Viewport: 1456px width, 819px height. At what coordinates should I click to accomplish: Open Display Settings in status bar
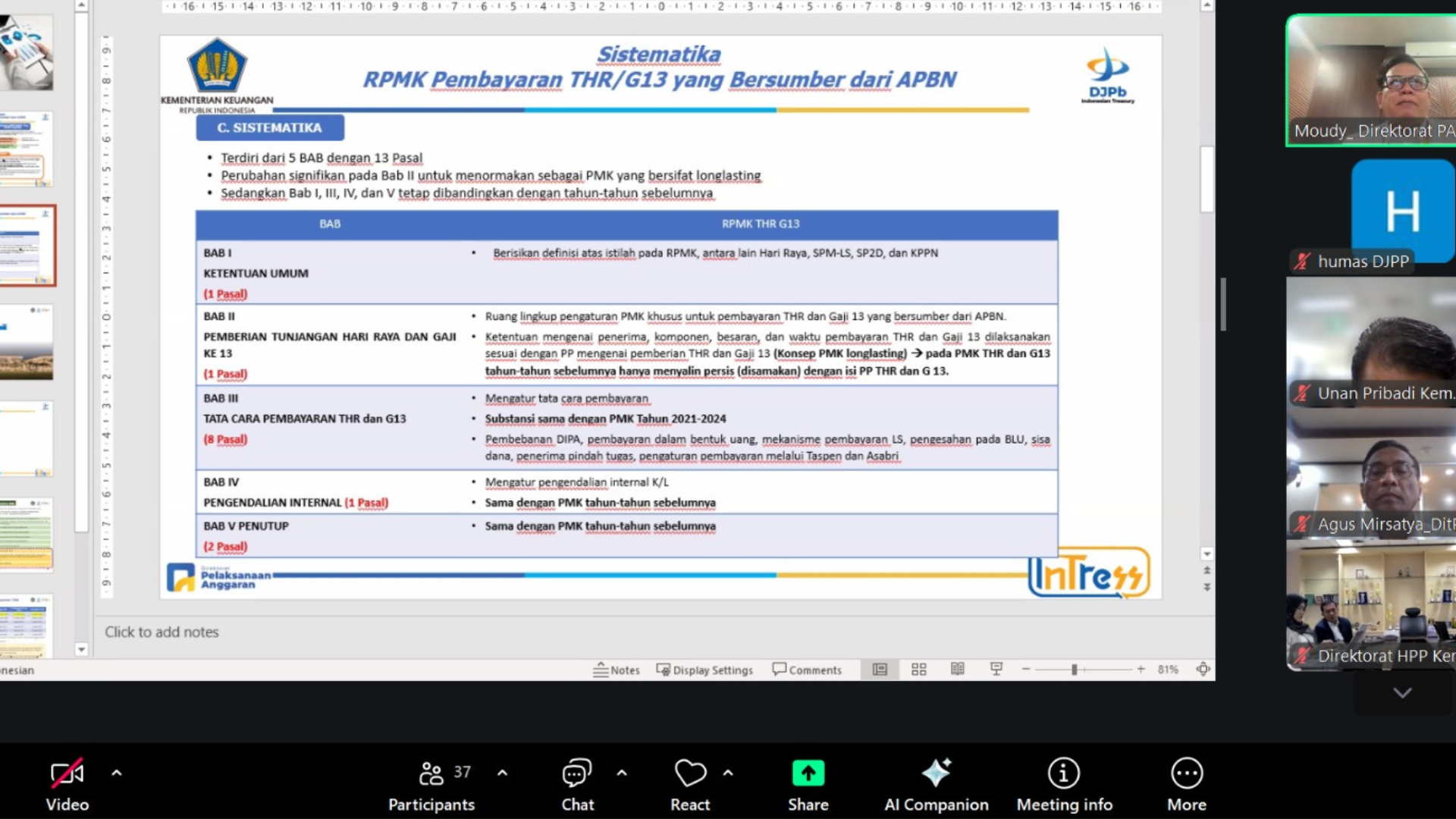704,670
